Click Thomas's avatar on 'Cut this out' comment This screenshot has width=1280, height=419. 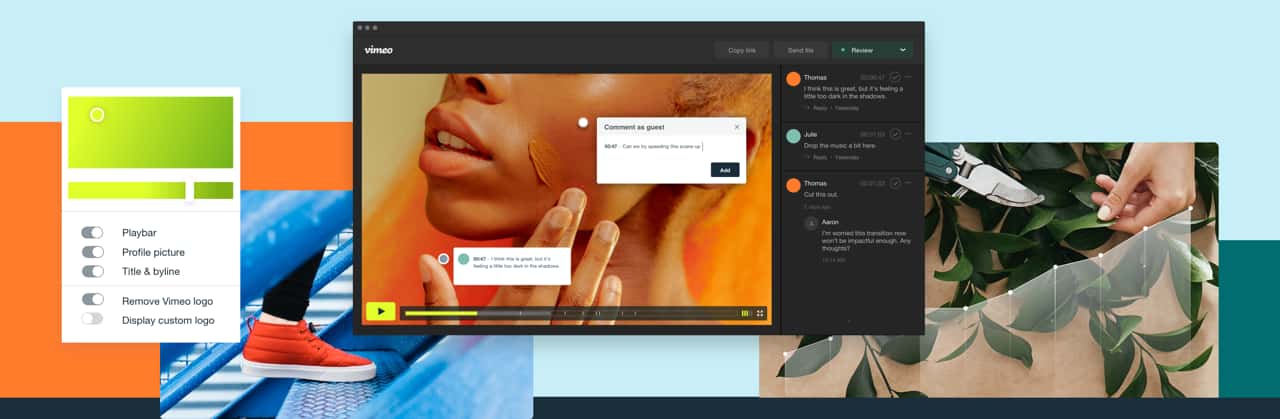tap(793, 184)
